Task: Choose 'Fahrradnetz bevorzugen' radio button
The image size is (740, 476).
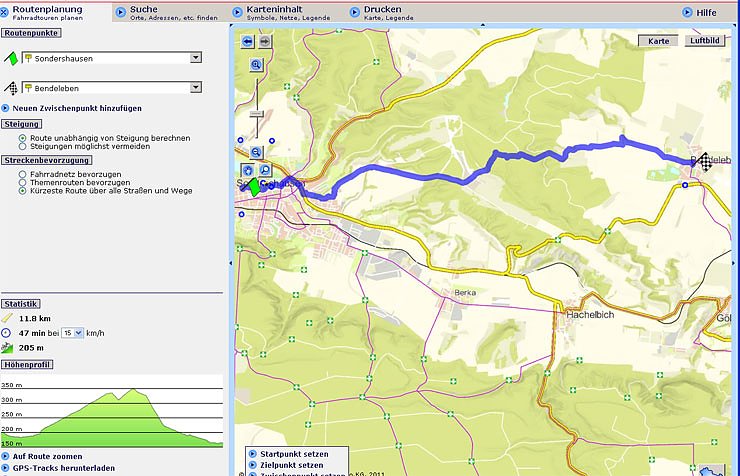Action: click(x=23, y=174)
